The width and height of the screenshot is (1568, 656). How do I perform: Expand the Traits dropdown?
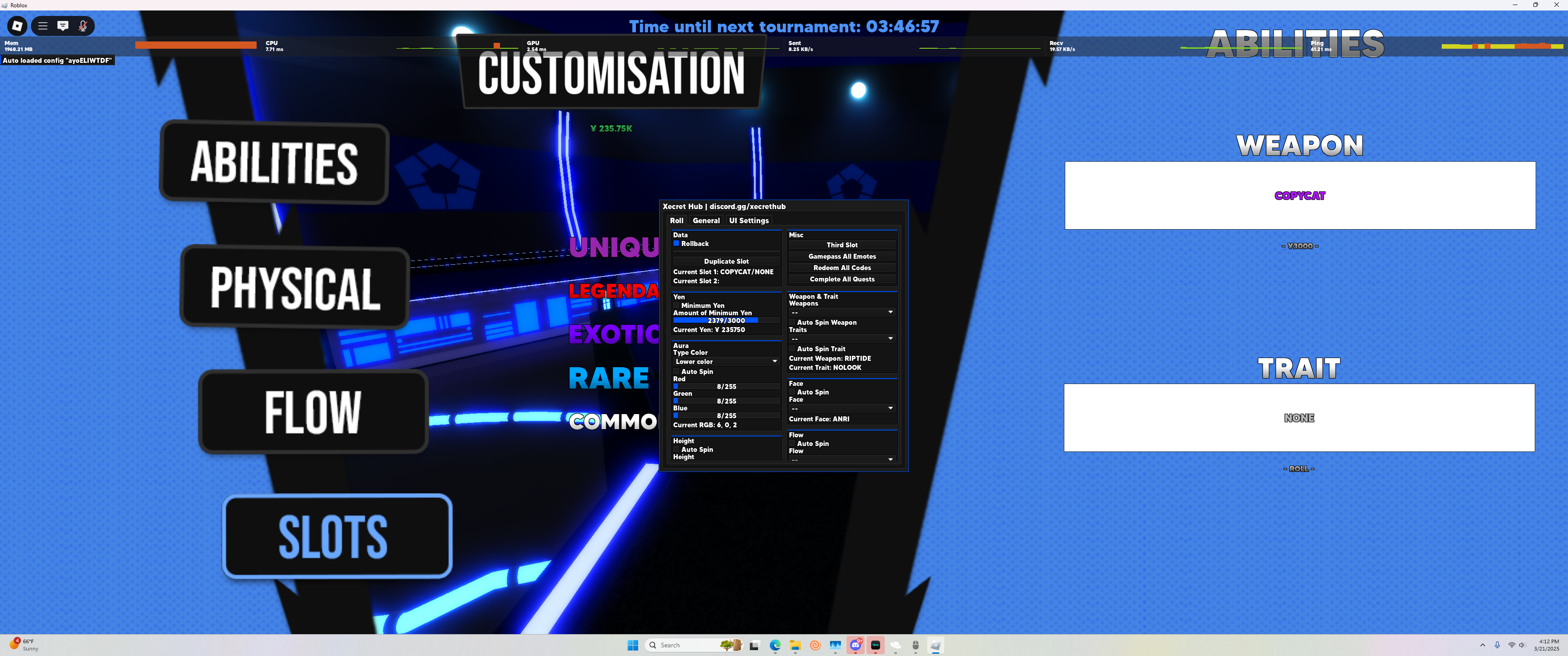tap(841, 338)
